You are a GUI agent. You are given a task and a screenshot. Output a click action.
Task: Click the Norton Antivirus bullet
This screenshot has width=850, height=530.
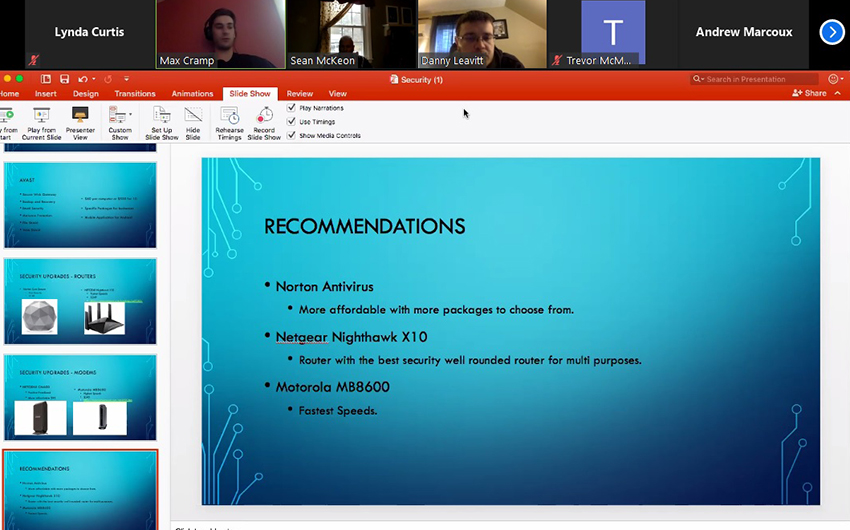324,287
